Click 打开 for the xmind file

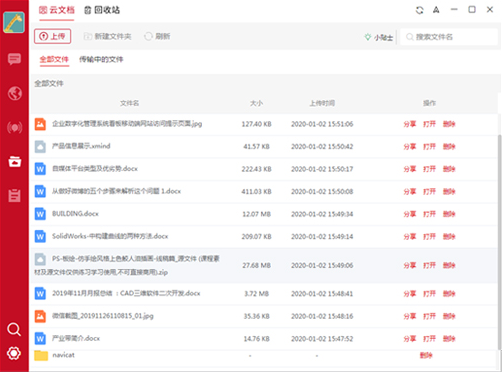pos(429,146)
